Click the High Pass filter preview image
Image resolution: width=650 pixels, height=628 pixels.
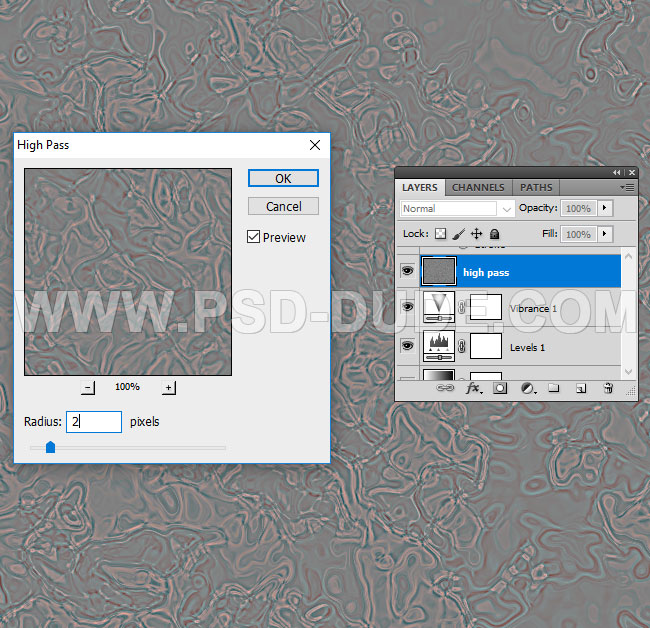point(128,272)
